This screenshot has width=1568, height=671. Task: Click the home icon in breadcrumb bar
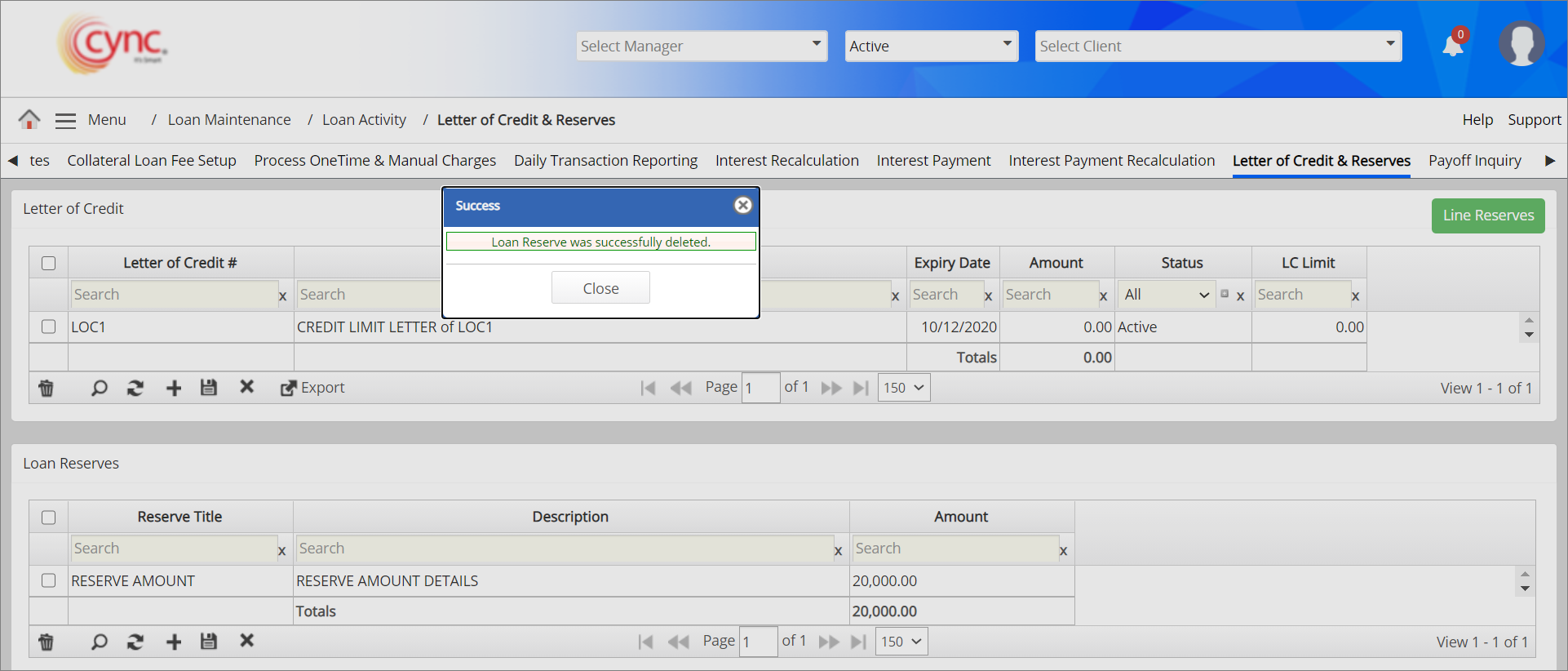coord(29,120)
